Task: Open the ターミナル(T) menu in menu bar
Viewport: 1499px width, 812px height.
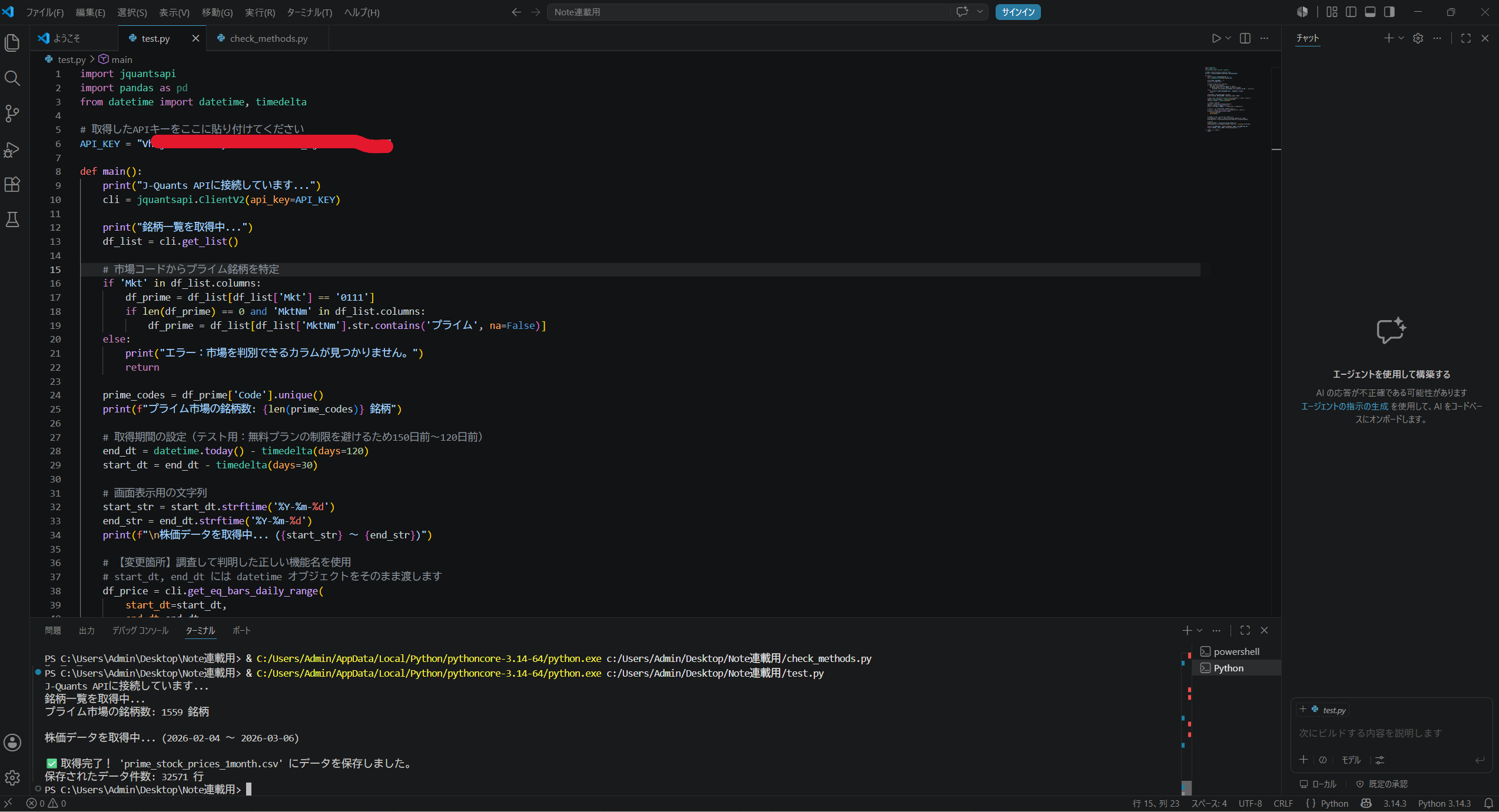Action: pos(309,12)
